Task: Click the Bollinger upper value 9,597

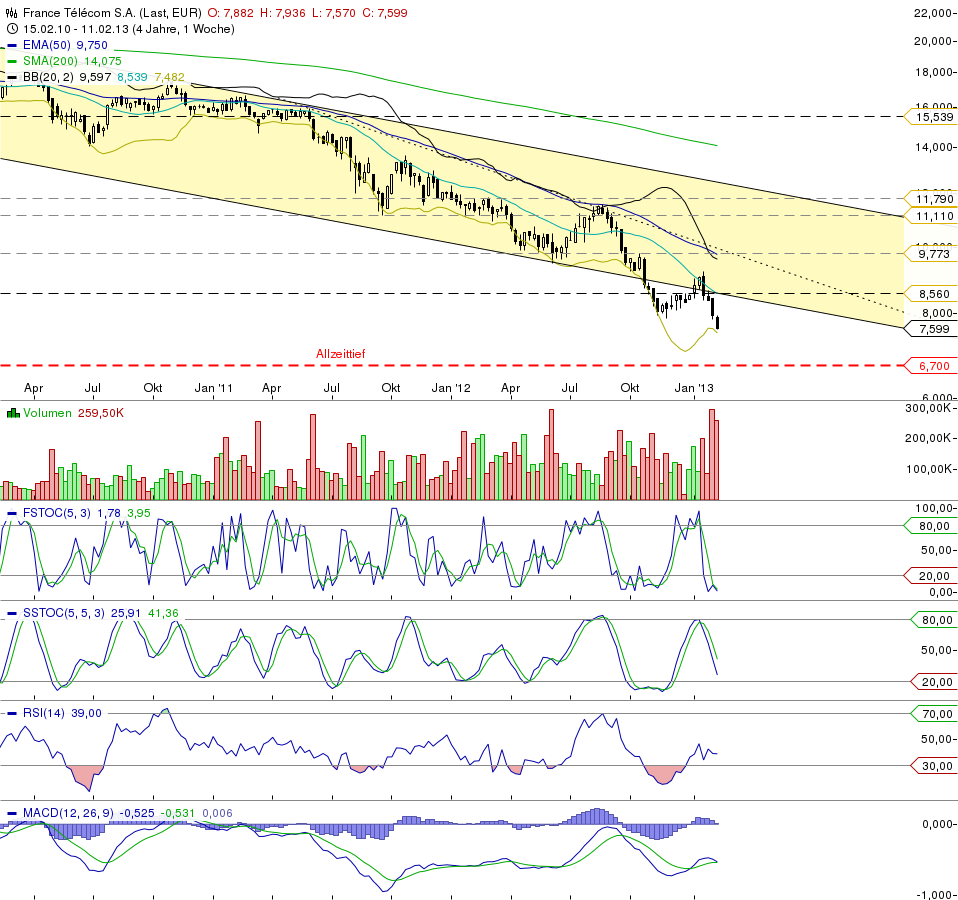Action: [95, 77]
